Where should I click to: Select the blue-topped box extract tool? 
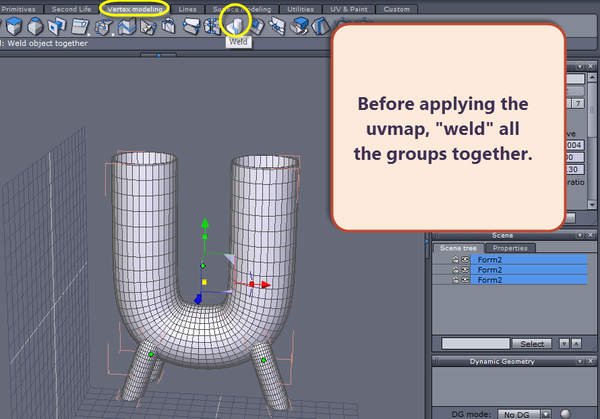point(299,26)
